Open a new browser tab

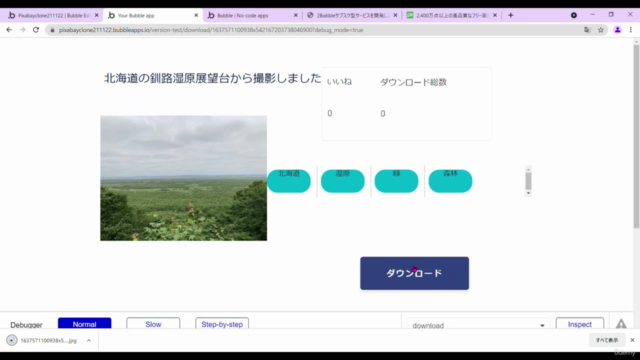coord(511,15)
